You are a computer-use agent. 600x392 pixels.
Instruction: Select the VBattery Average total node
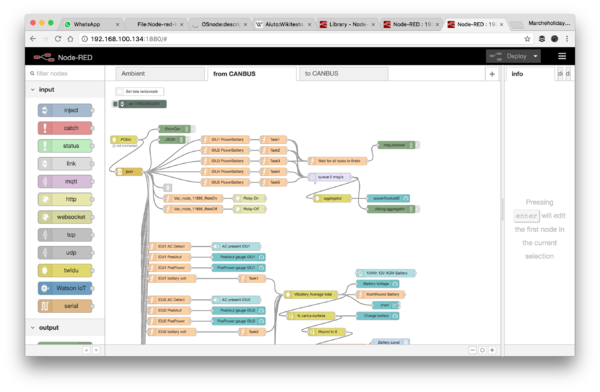click(x=310, y=294)
